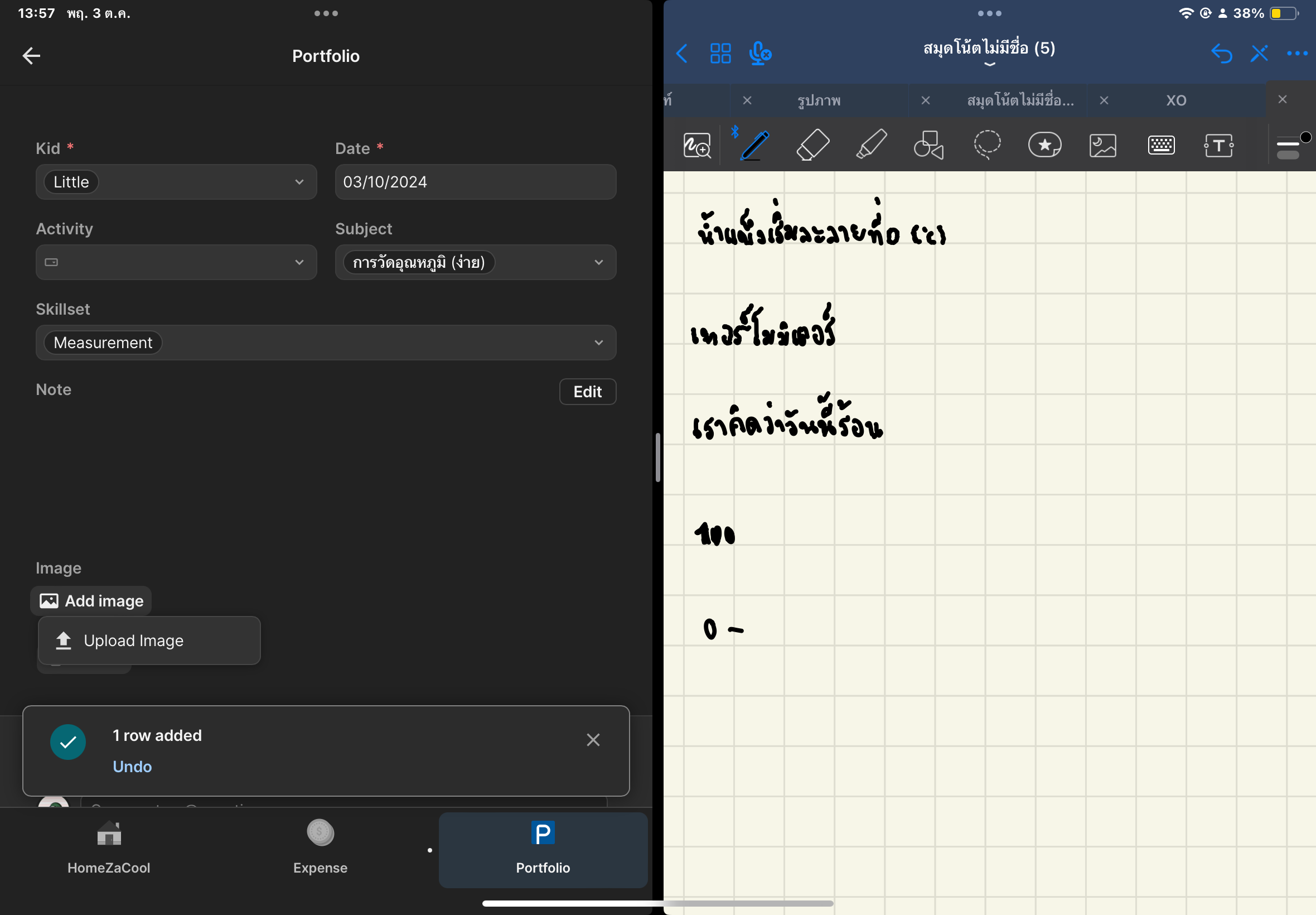The height and width of the screenshot is (915, 1316).
Task: Toggle the zoom handwriting window tool
Action: click(x=696, y=145)
